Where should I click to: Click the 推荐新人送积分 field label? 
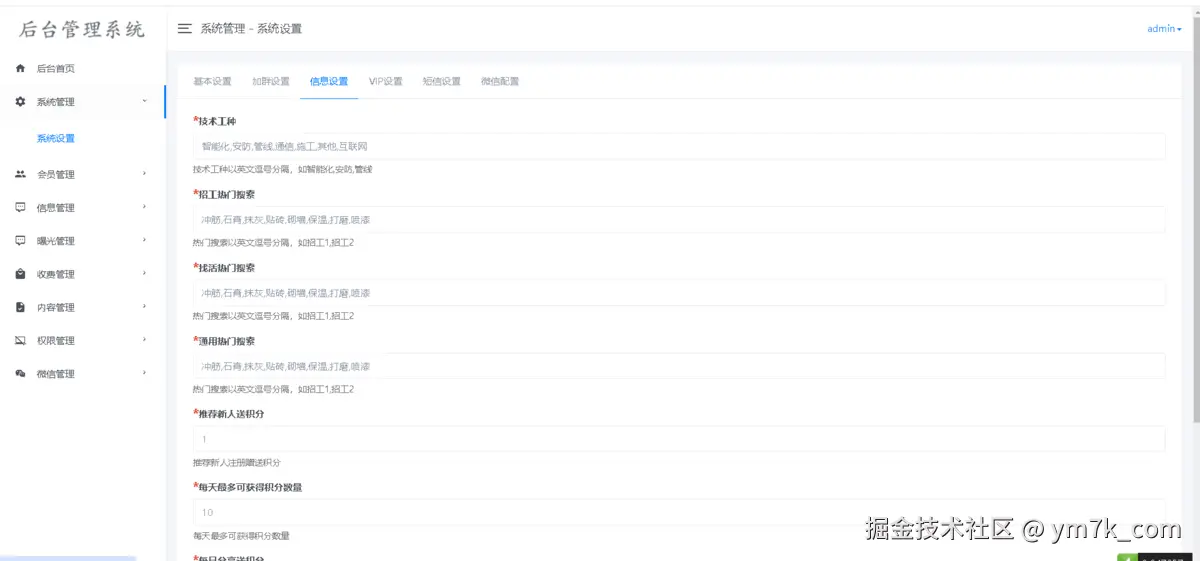(231, 414)
